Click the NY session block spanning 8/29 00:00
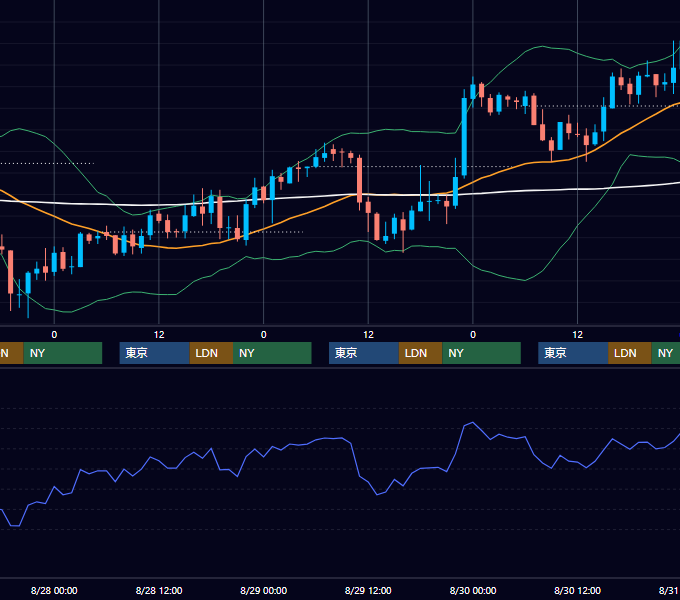Screen dimensions: 680x600 tap(272, 353)
